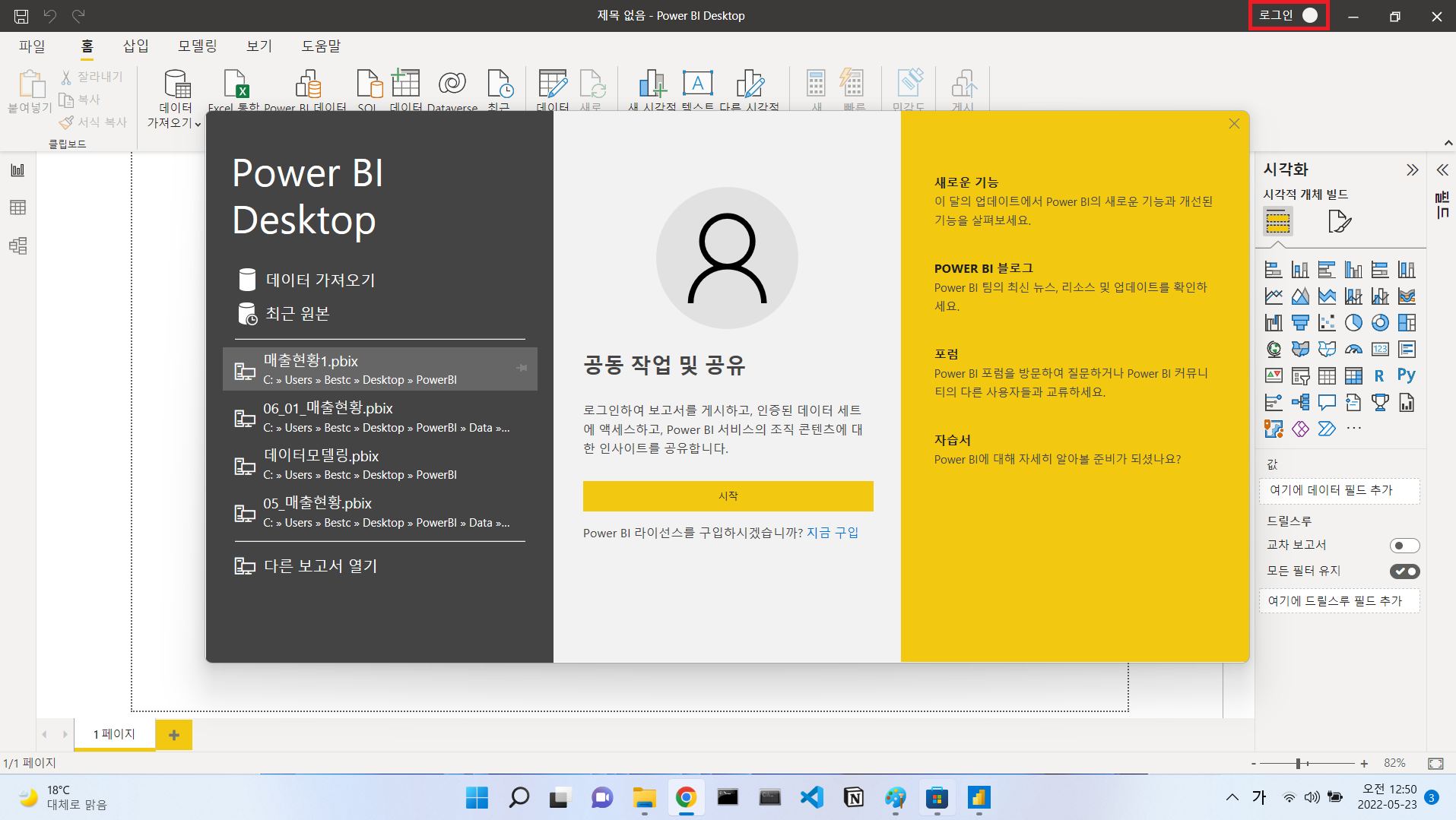Open recent file 매출현황1.pbix
Viewport: 1456px width, 820px height.
click(380, 369)
